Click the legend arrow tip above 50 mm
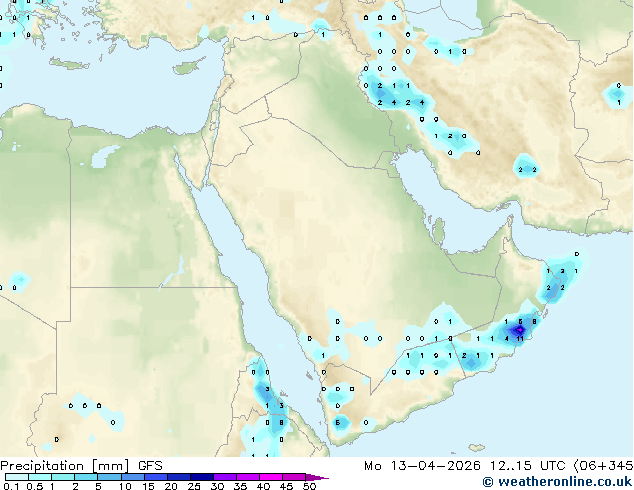The height and width of the screenshot is (490, 634). tap(317, 478)
